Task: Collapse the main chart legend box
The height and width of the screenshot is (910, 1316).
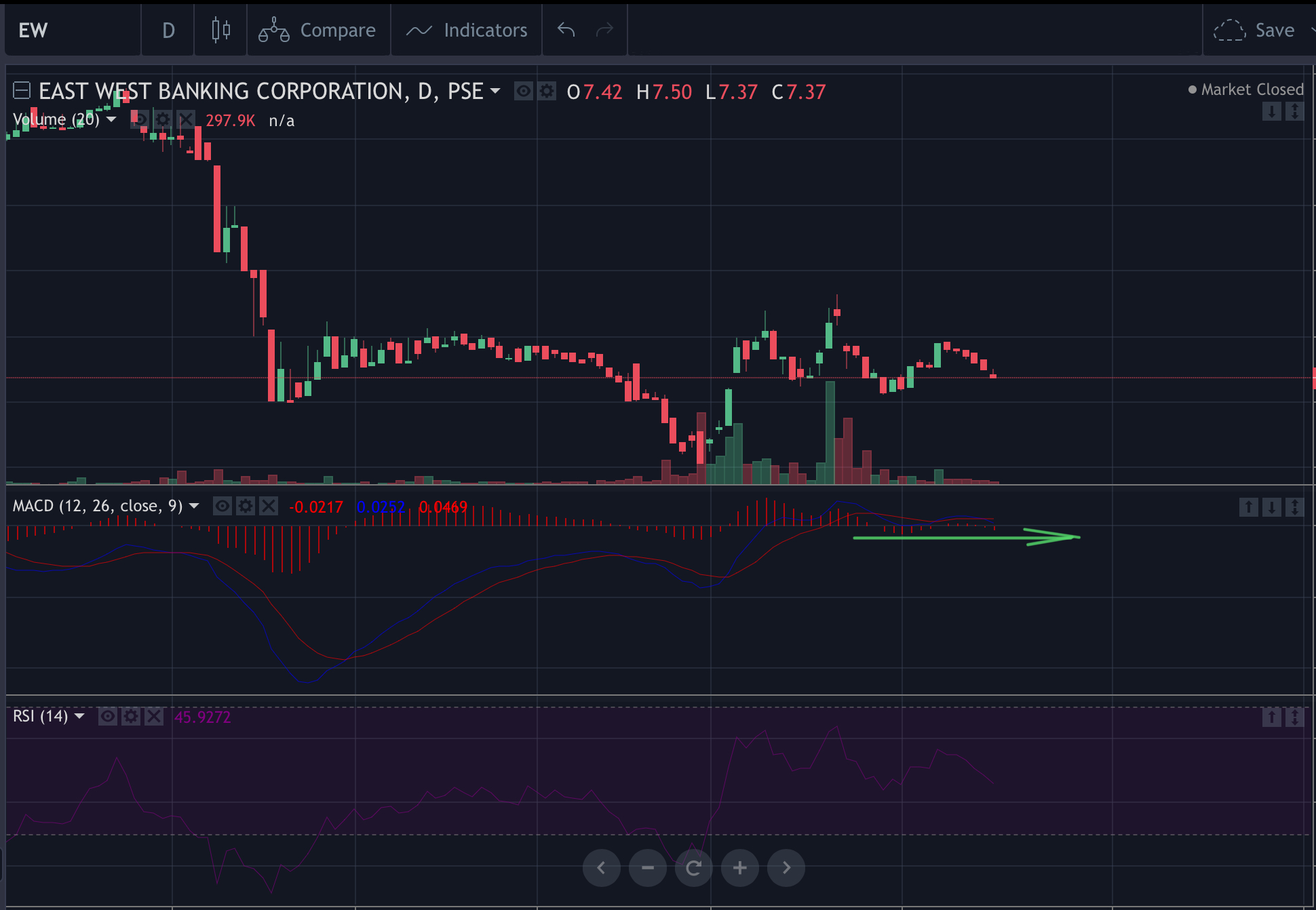Action: pos(22,90)
